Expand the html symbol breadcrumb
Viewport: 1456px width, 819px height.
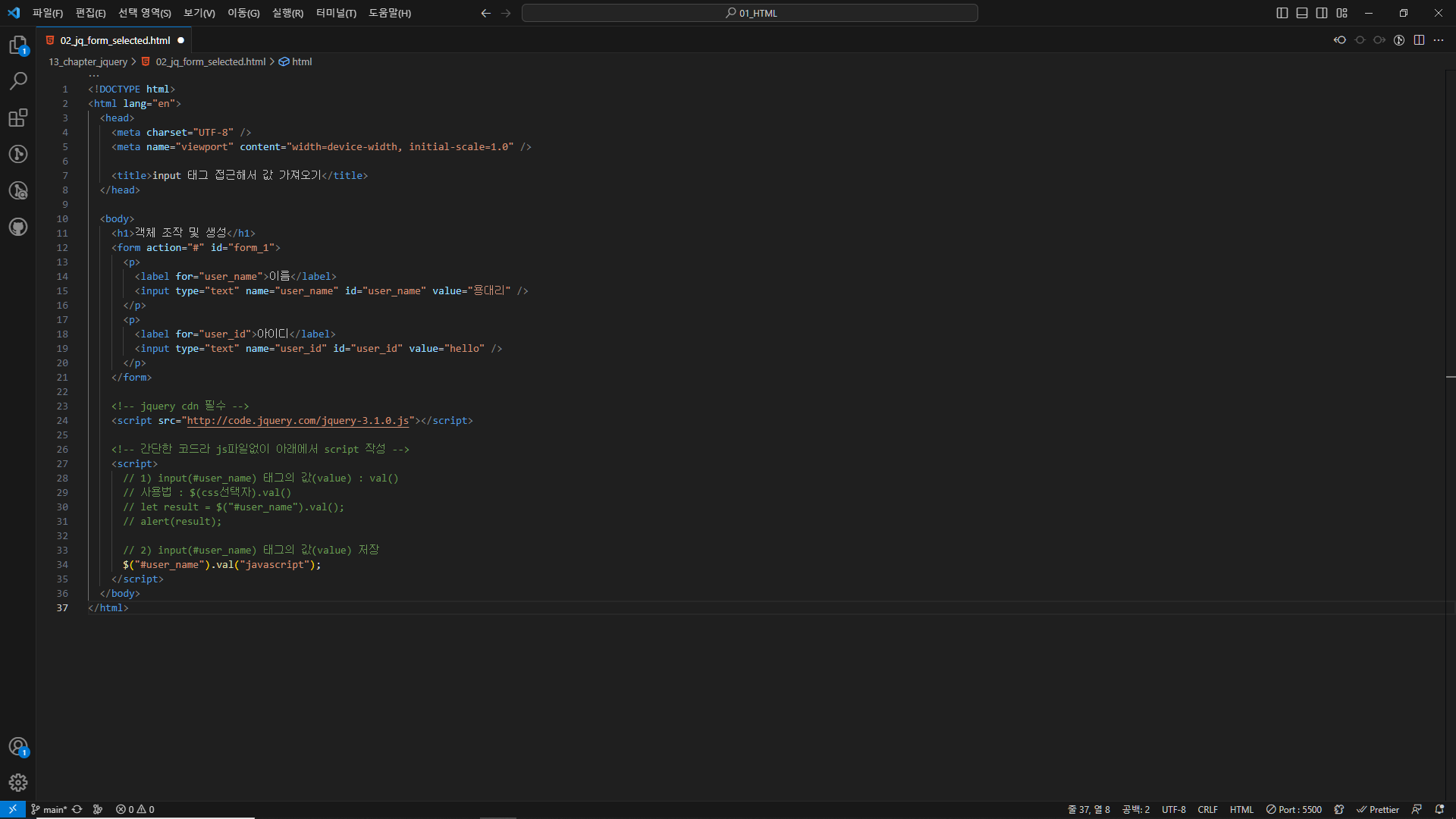302,62
